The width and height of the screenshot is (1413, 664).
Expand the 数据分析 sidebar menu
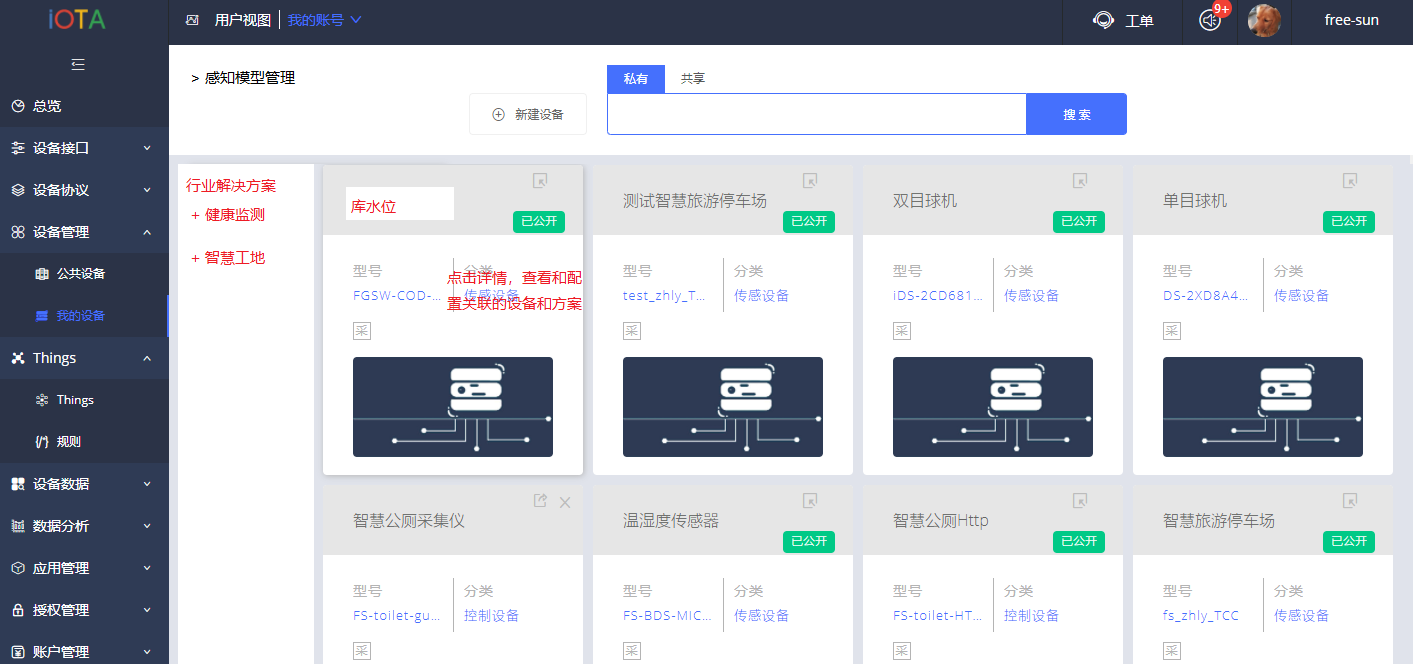[x=84, y=526]
